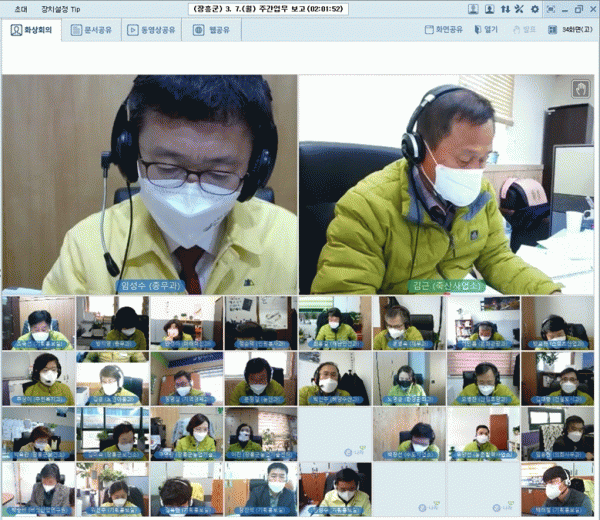Viewport: 600px width, 520px height.
Task: Click the network up/down arrows icon
Action: (x=504, y=9)
